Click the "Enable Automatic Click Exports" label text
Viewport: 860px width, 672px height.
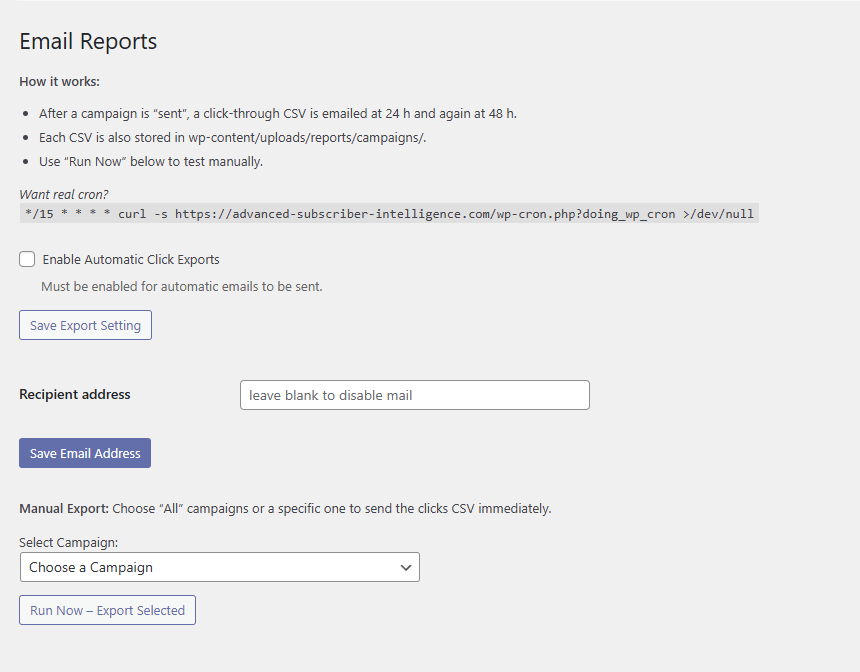coord(131,260)
